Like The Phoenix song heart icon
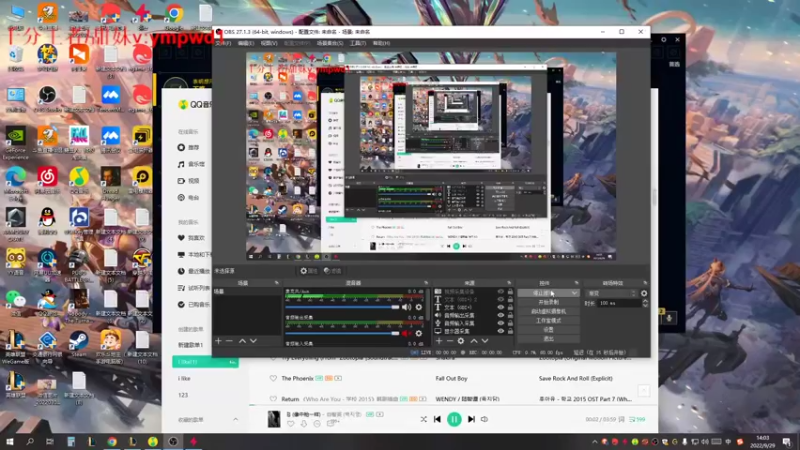 (x=273, y=378)
